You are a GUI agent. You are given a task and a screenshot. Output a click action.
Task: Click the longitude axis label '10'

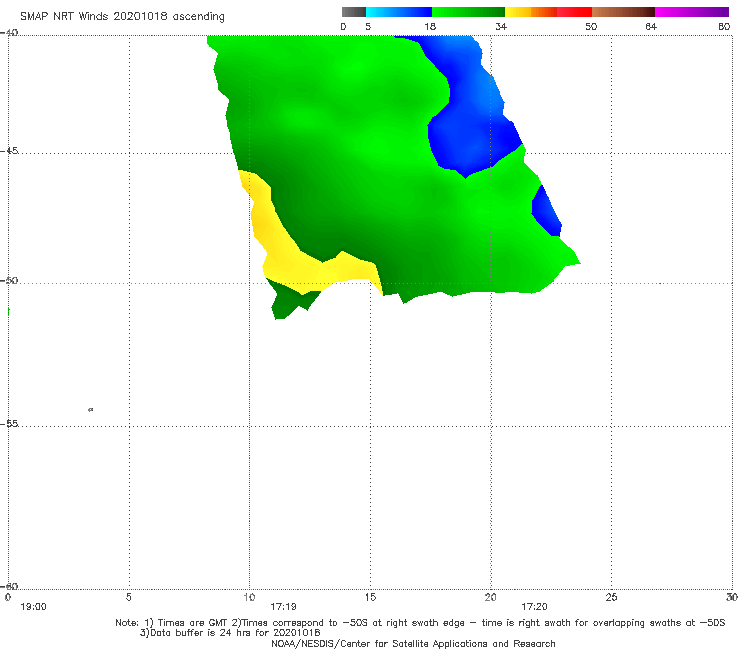249,597
